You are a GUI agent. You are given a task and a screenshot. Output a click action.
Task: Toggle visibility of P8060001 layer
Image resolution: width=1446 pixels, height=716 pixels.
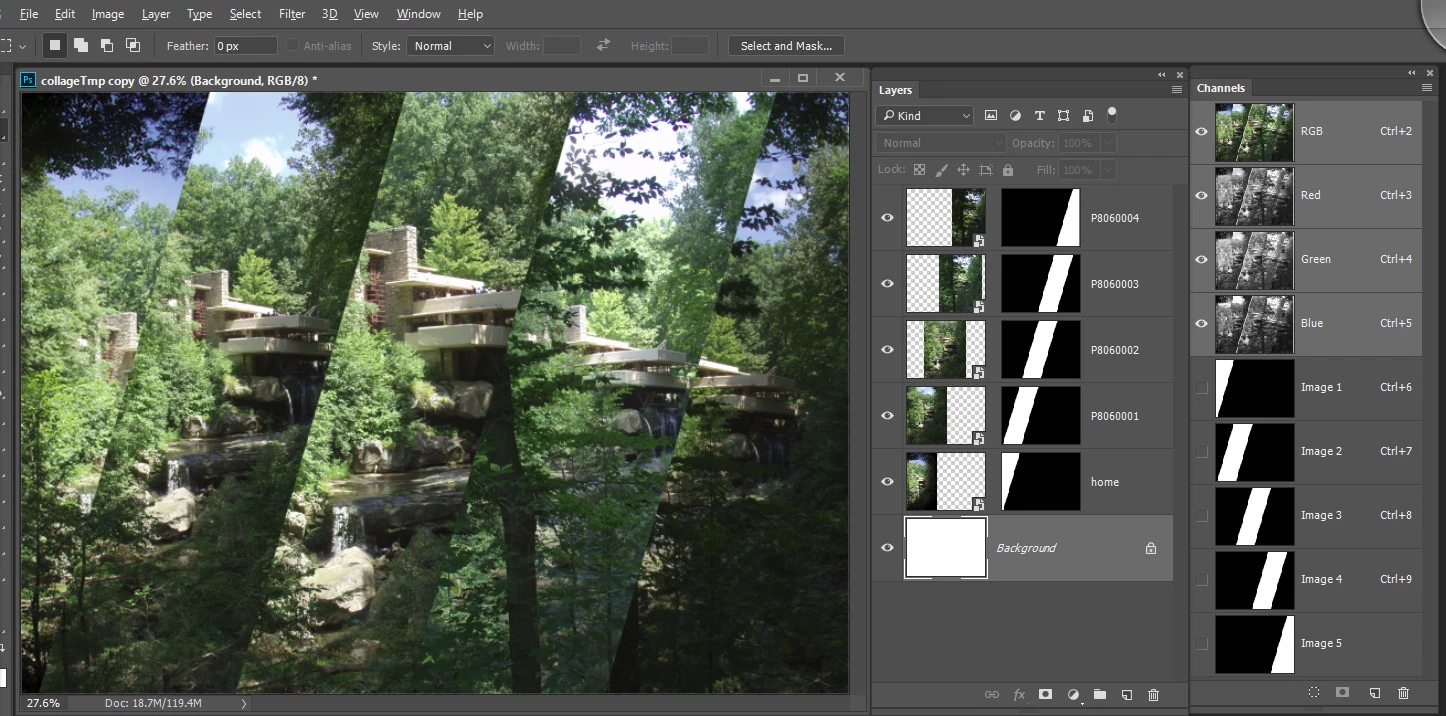pyautogui.click(x=887, y=415)
